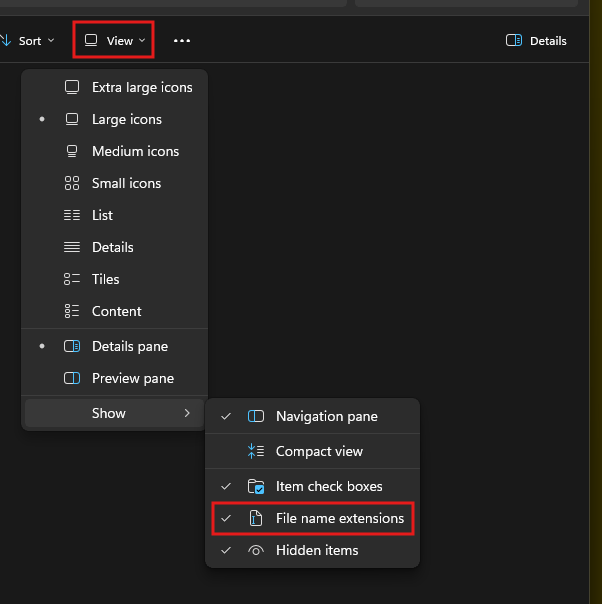Select Details pane in the View menu
Image resolution: width=602 pixels, height=604 pixels.
click(x=129, y=346)
